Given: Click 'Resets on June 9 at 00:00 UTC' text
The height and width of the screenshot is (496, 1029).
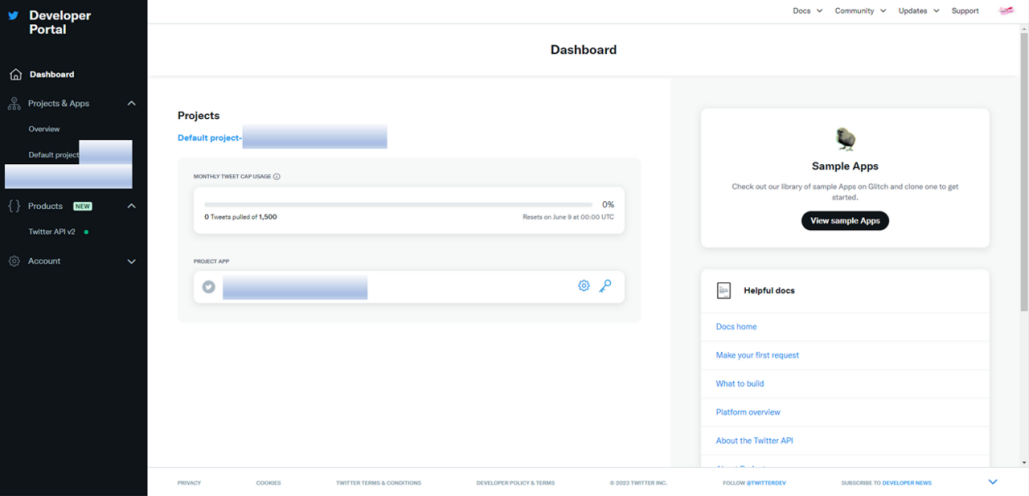Looking at the screenshot, I should coord(568,217).
